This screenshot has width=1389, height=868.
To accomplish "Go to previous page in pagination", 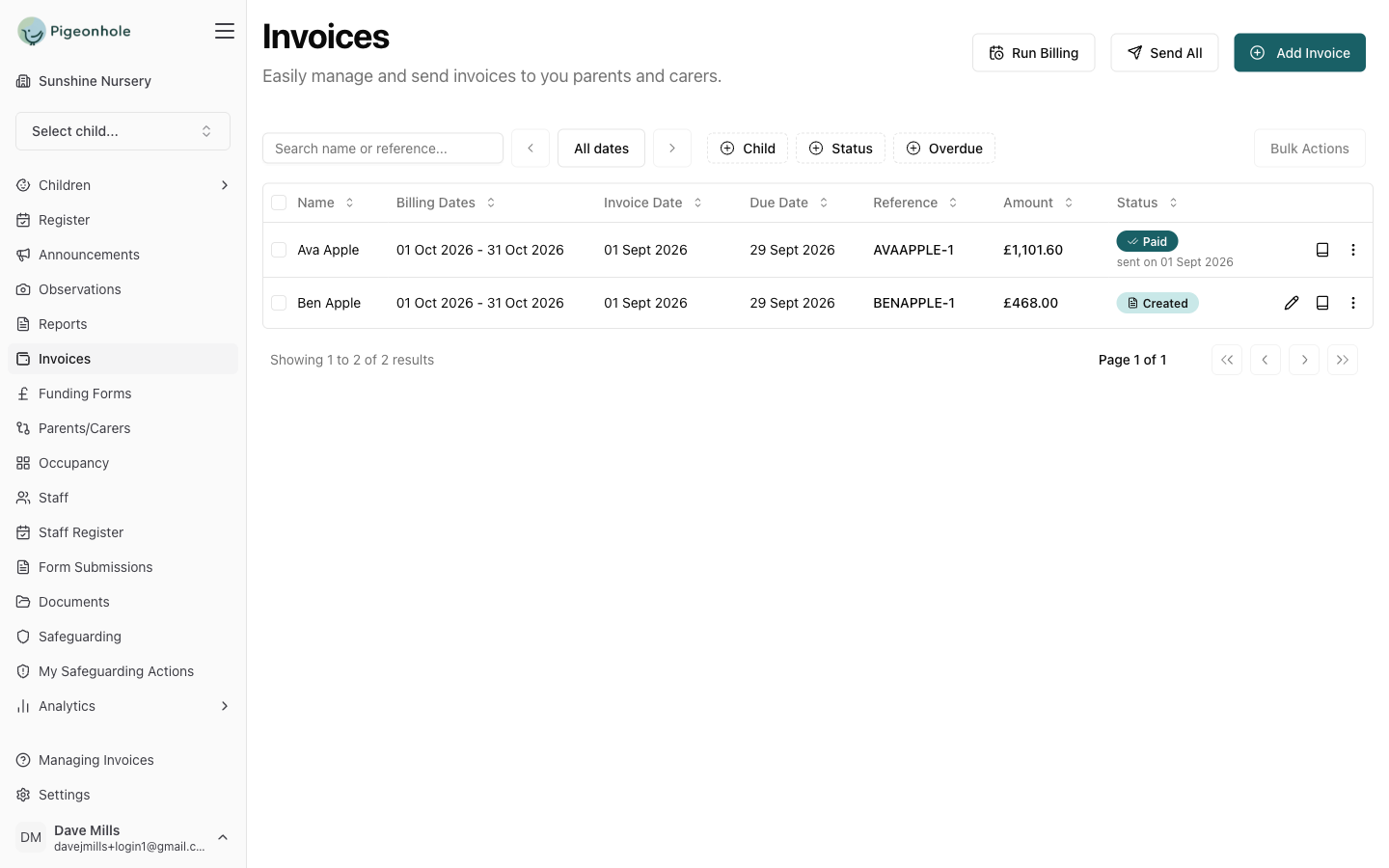I will [1266, 360].
